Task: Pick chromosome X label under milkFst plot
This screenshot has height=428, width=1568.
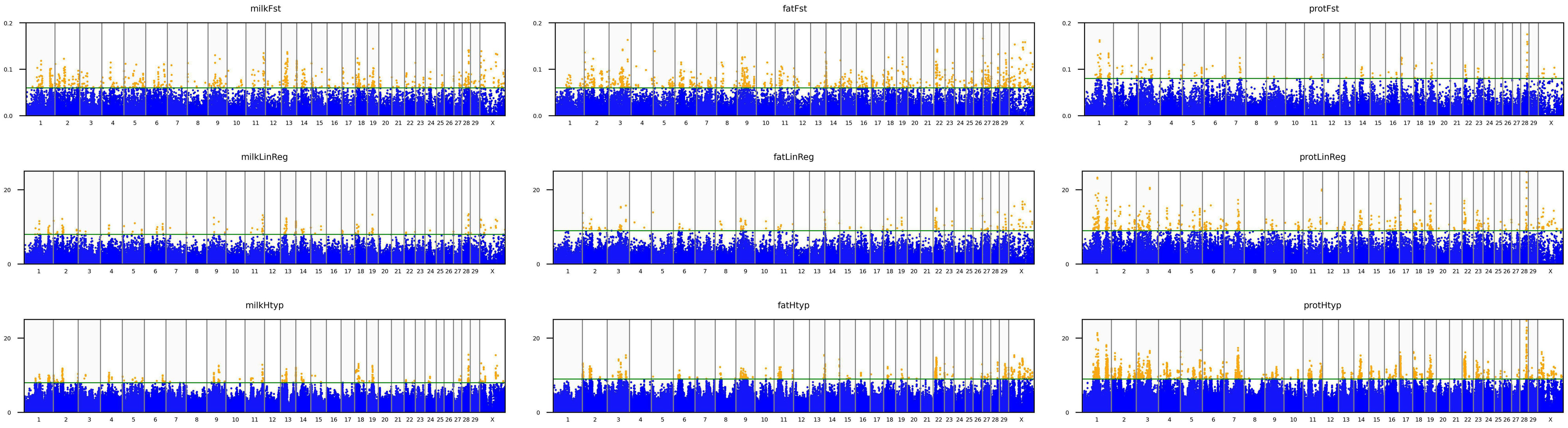Action: [493, 123]
